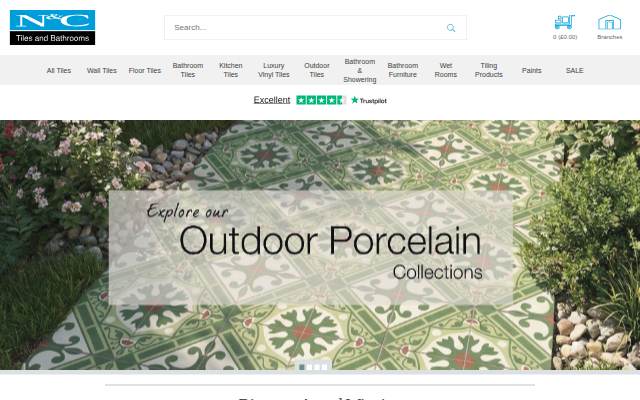Open the Luxury Vinyl Tiles menu
640x400 pixels.
pyautogui.click(x=274, y=70)
